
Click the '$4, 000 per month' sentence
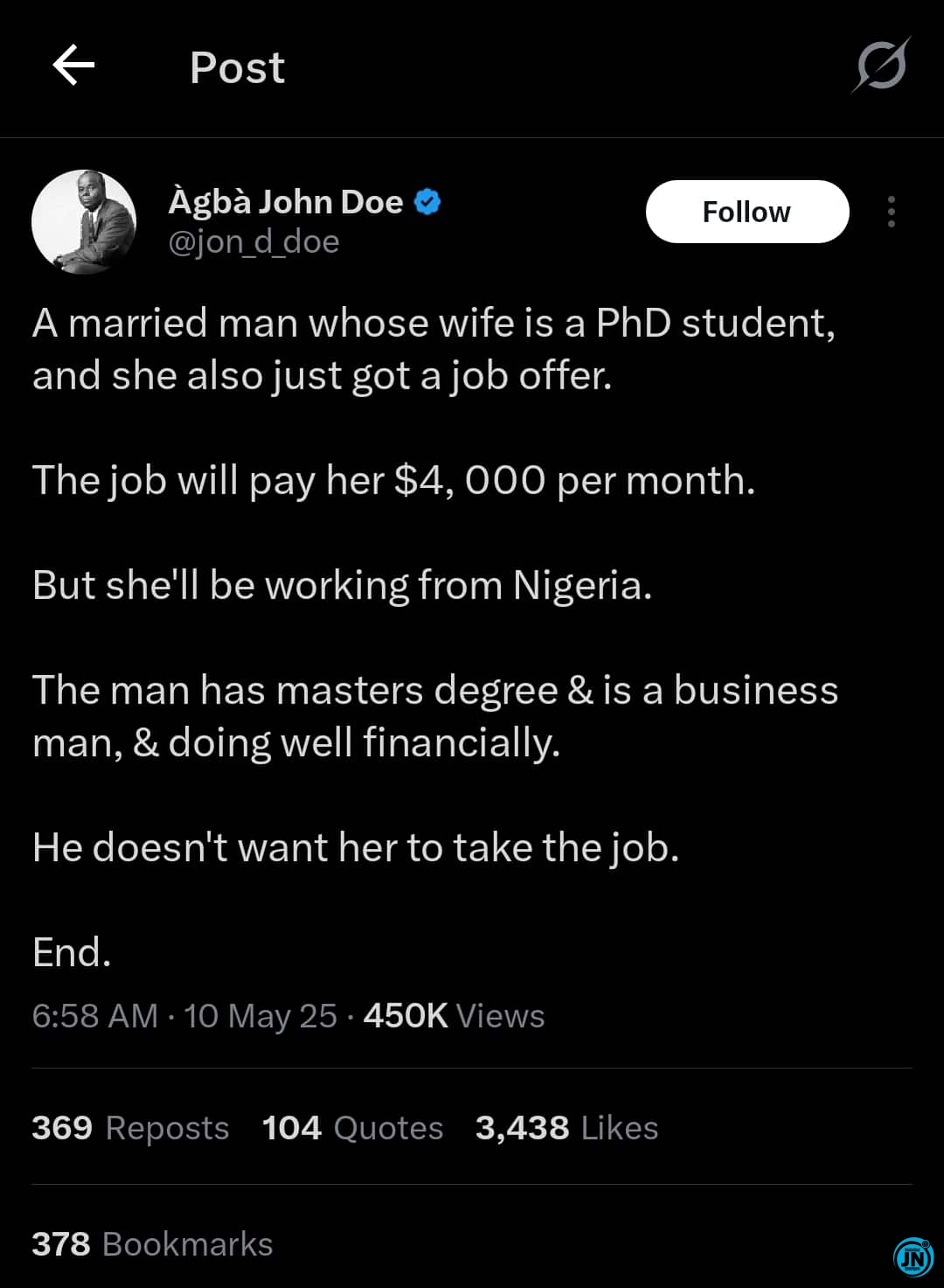(x=394, y=480)
